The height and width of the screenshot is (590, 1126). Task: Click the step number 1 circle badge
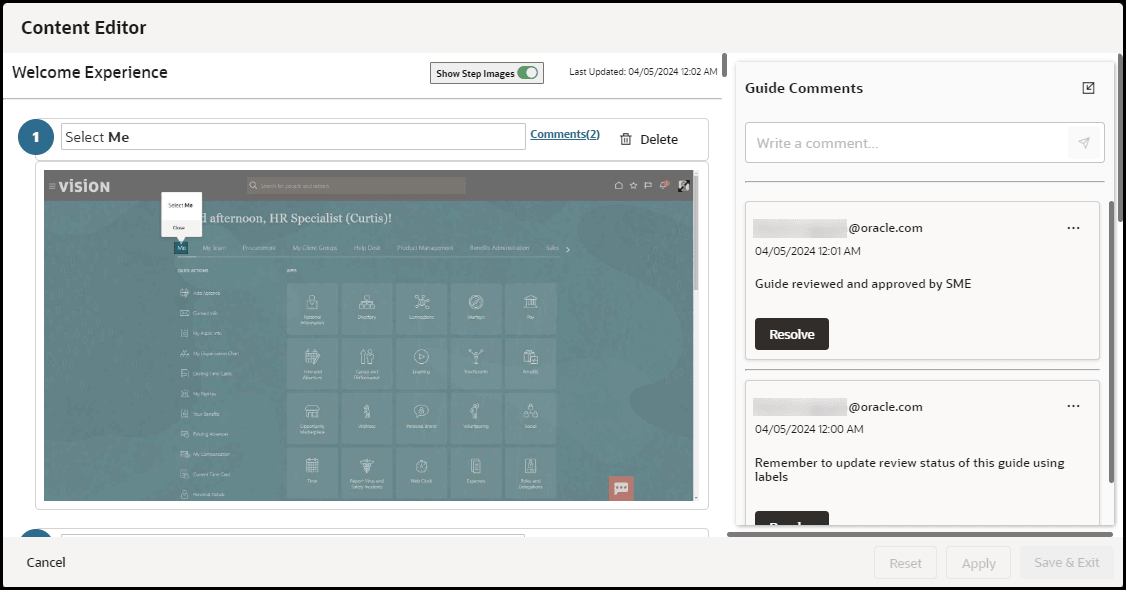tap(36, 137)
